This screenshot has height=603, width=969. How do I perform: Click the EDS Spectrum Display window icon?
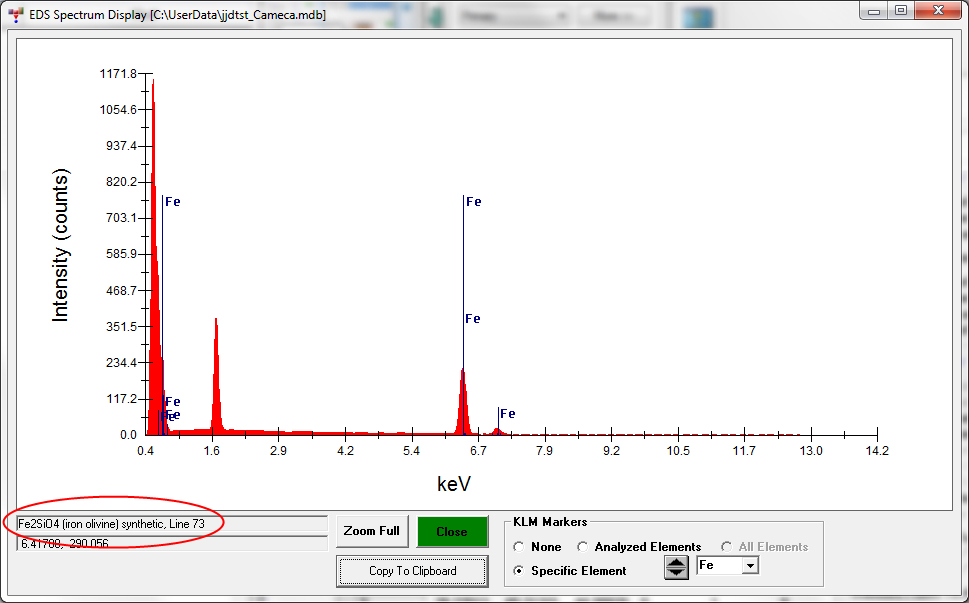tap(16, 10)
